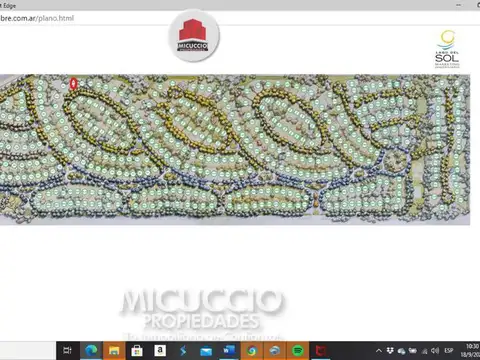Image resolution: width=480 pixels, height=360 pixels.
Task: Open the blue lightning app in taskbar
Action: [x=183, y=350]
